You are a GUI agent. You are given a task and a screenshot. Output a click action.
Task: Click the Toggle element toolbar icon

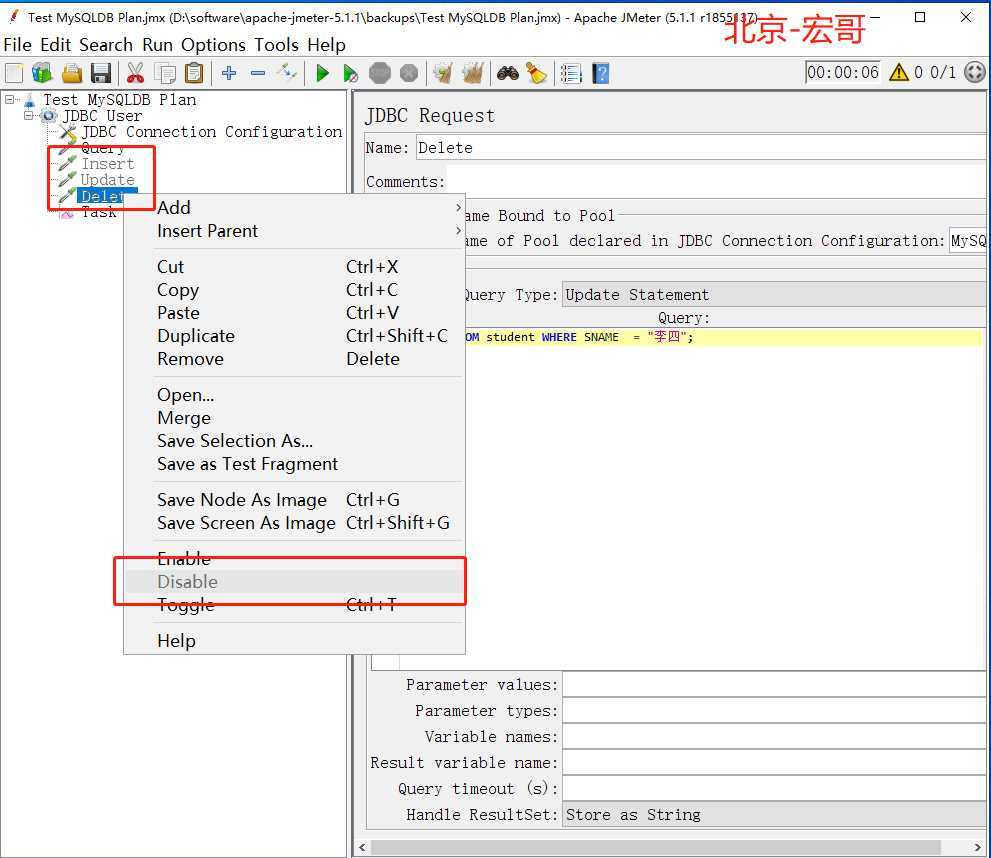(287, 73)
